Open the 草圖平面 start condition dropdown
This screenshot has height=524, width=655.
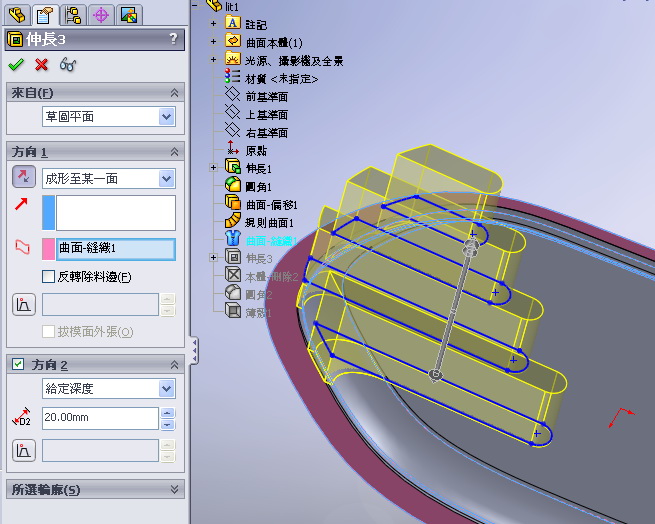[167, 117]
